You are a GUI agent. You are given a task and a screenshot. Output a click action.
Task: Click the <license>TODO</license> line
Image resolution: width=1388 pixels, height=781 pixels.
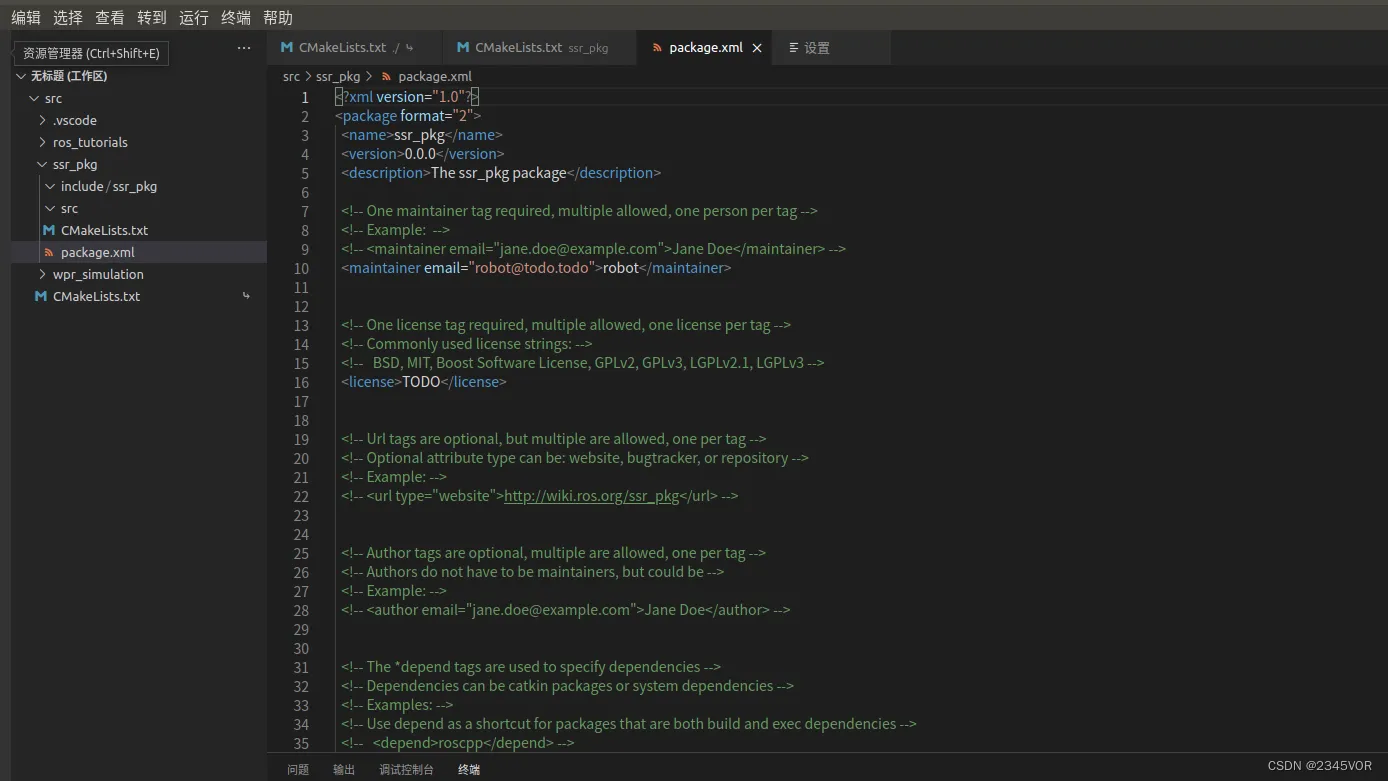(423, 382)
